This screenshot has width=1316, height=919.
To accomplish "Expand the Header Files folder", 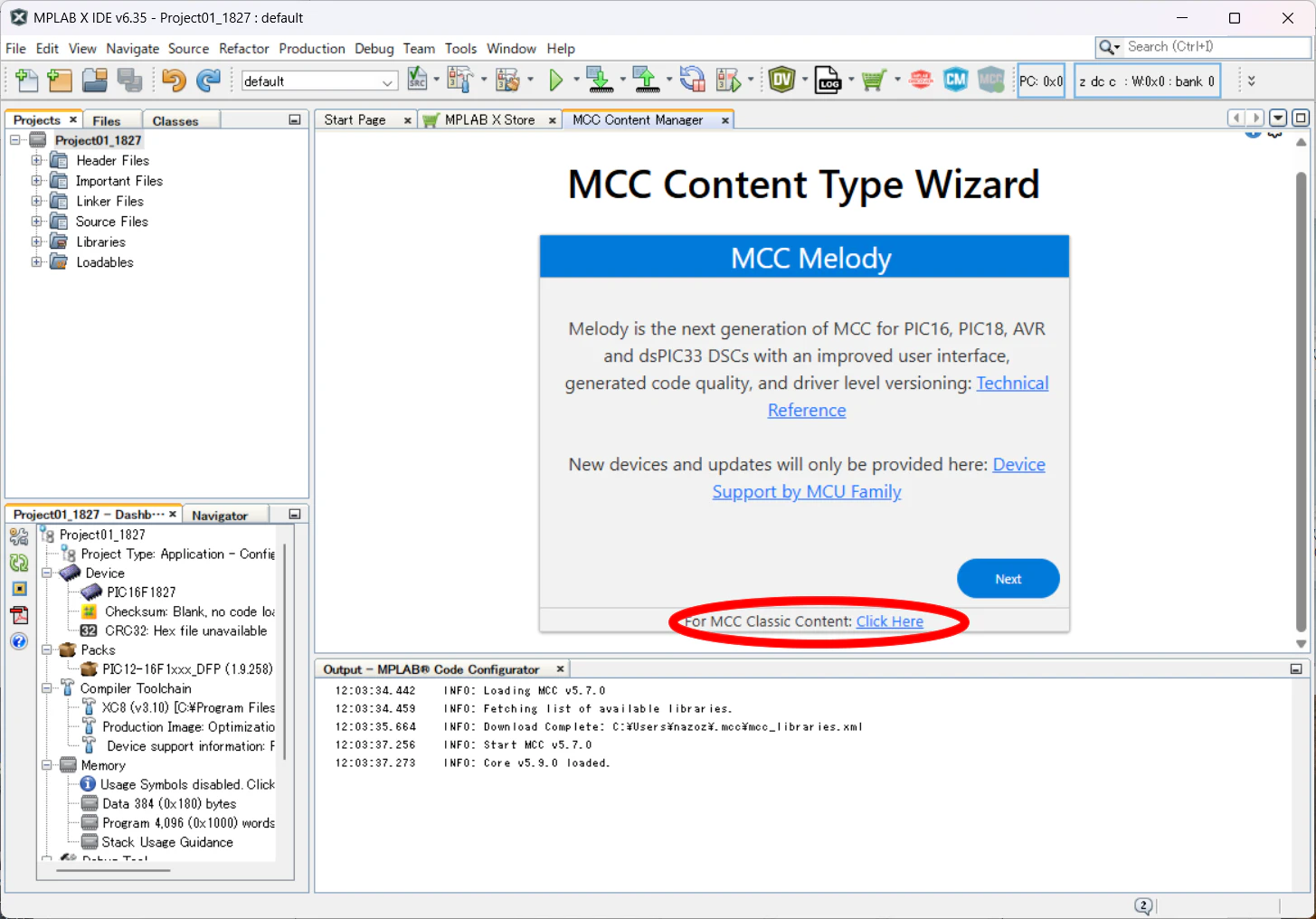I will point(36,161).
